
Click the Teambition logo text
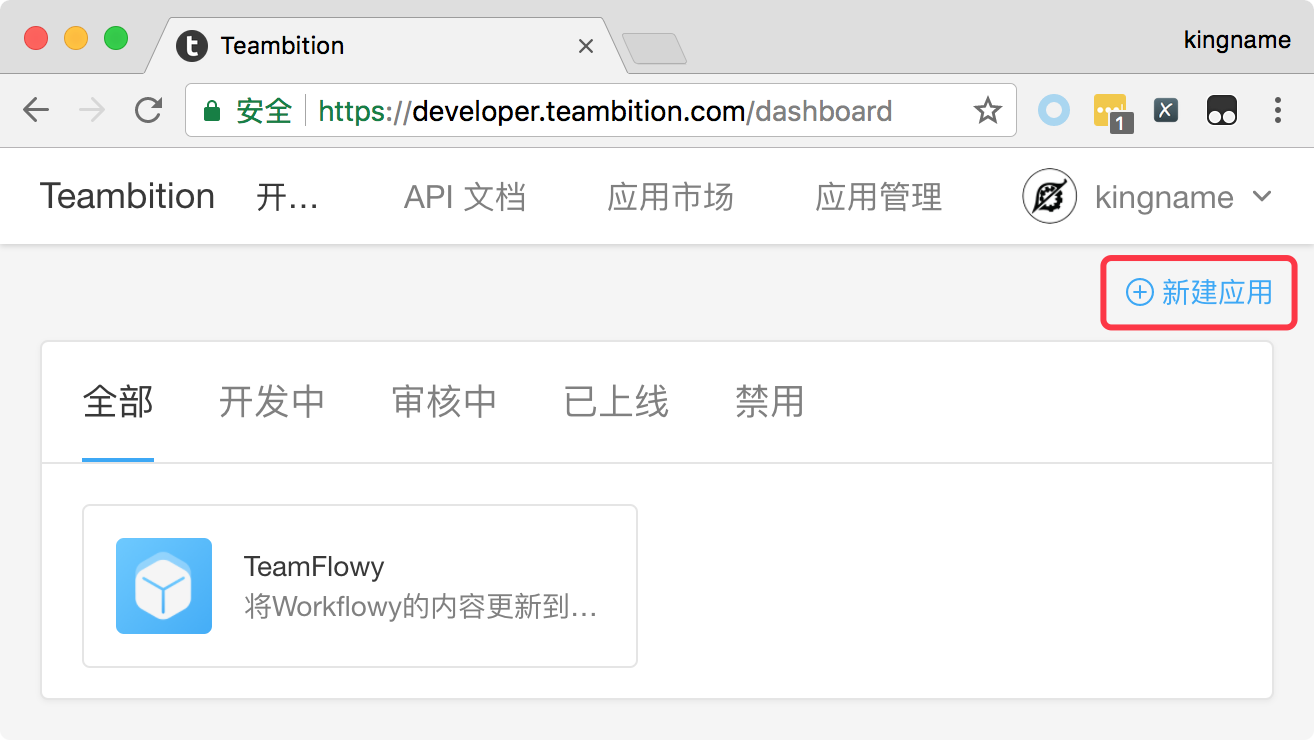128,196
